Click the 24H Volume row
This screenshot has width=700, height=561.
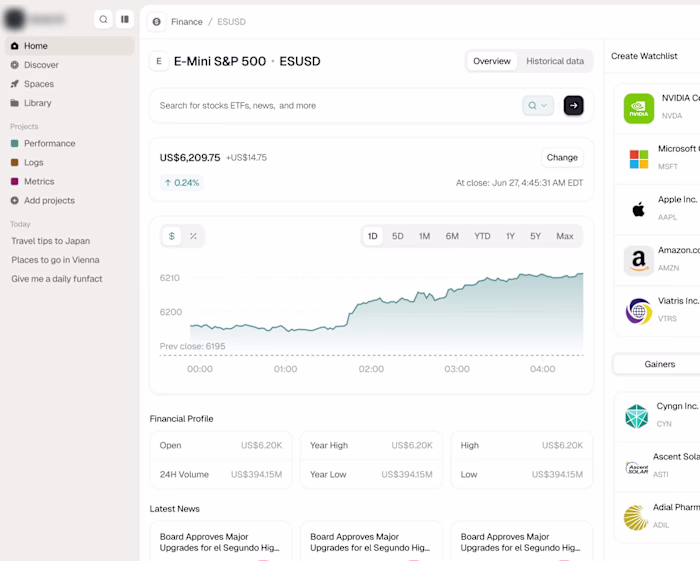click(x=221, y=474)
